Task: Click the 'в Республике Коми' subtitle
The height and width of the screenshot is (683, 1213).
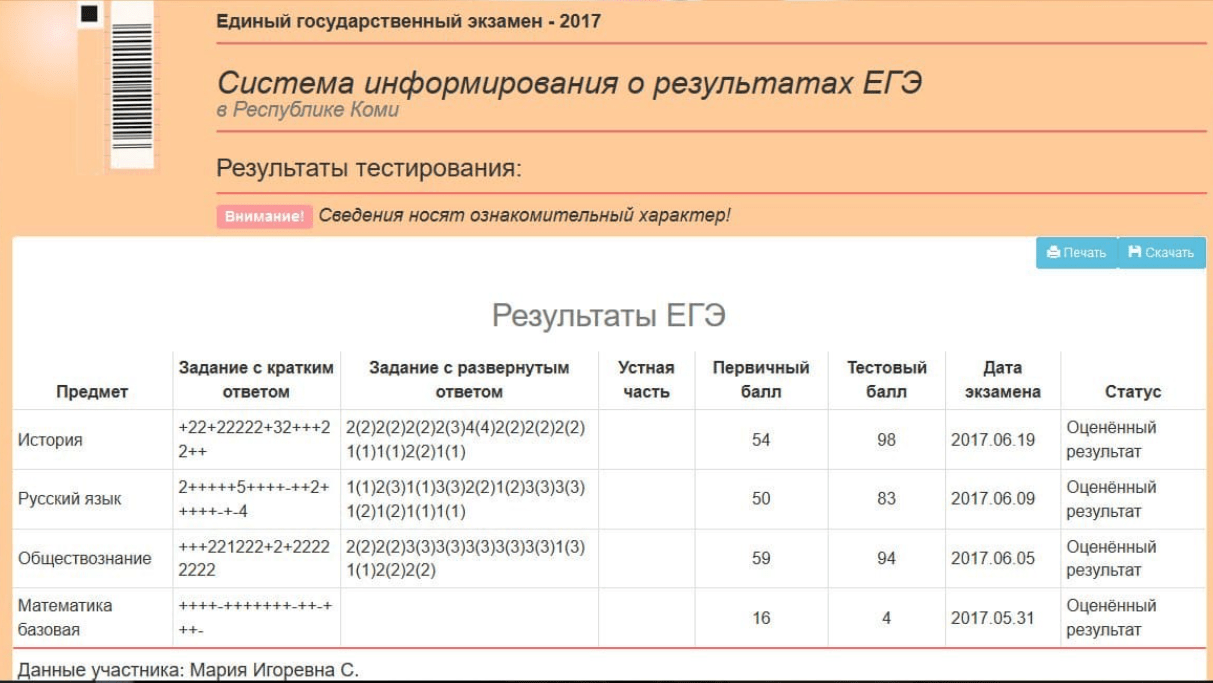Action: pyautogui.click(x=308, y=110)
